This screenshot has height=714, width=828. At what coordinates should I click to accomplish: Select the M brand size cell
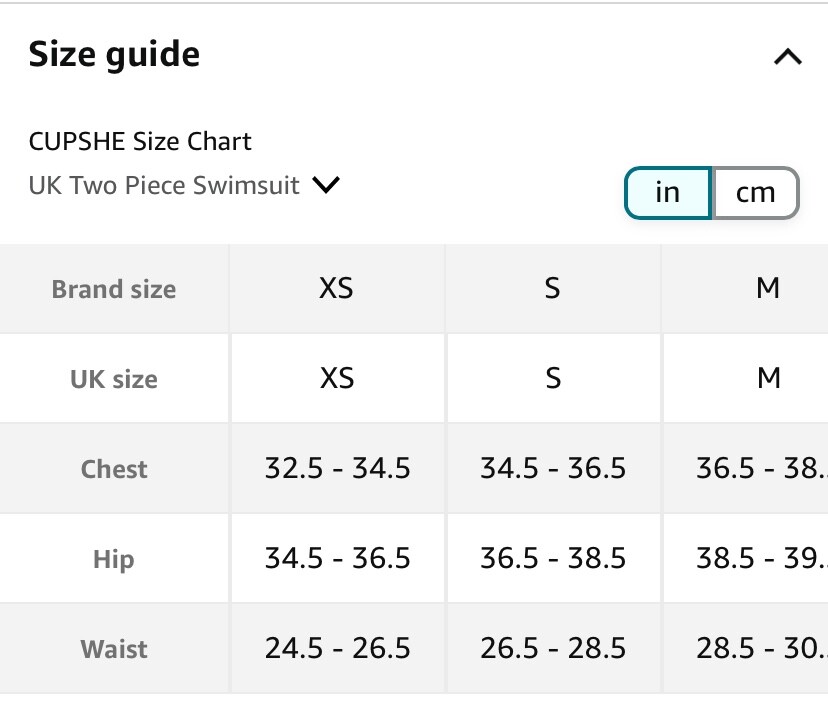pyautogui.click(x=746, y=288)
